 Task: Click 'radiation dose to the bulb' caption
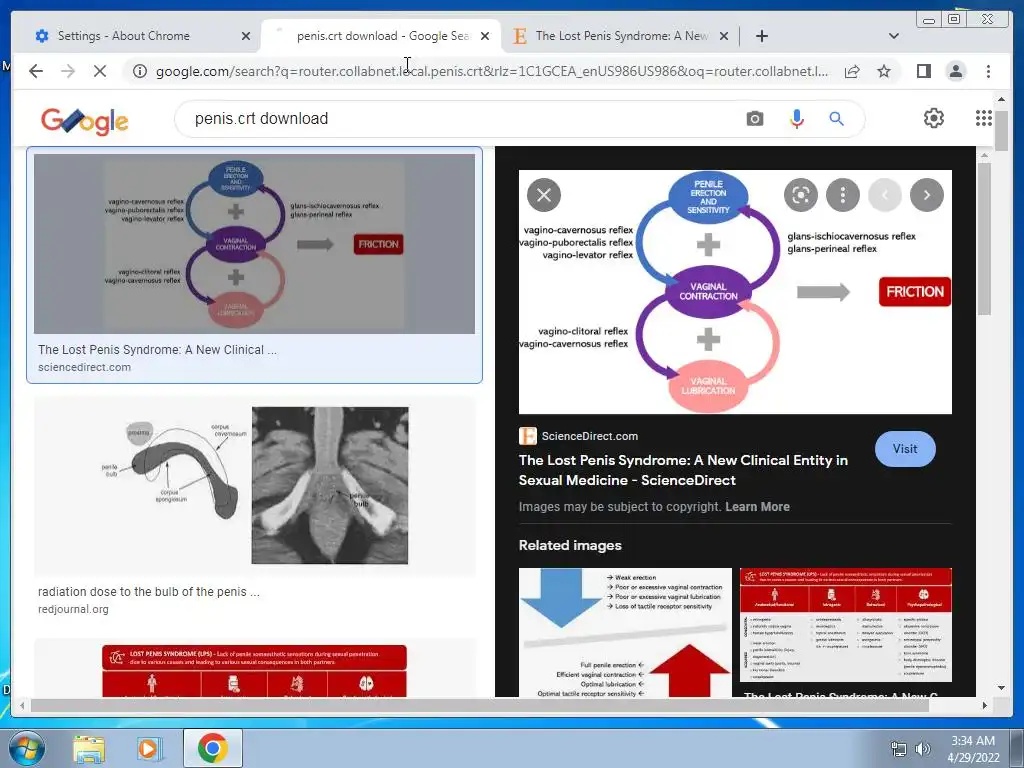[x=148, y=592]
